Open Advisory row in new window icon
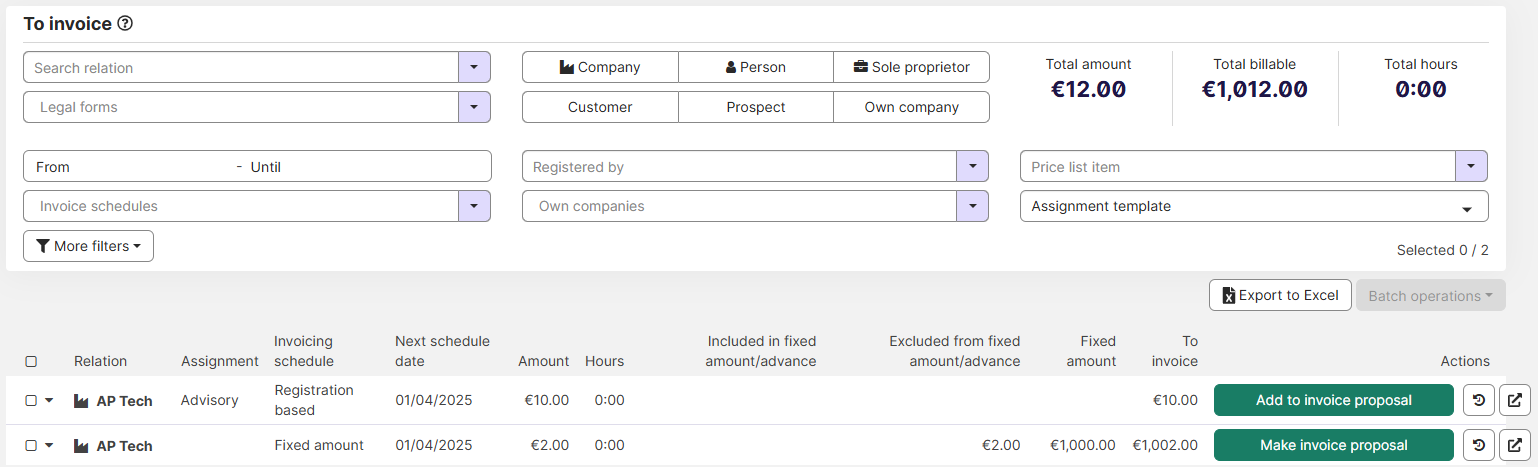The image size is (1538, 467). 1515,400
